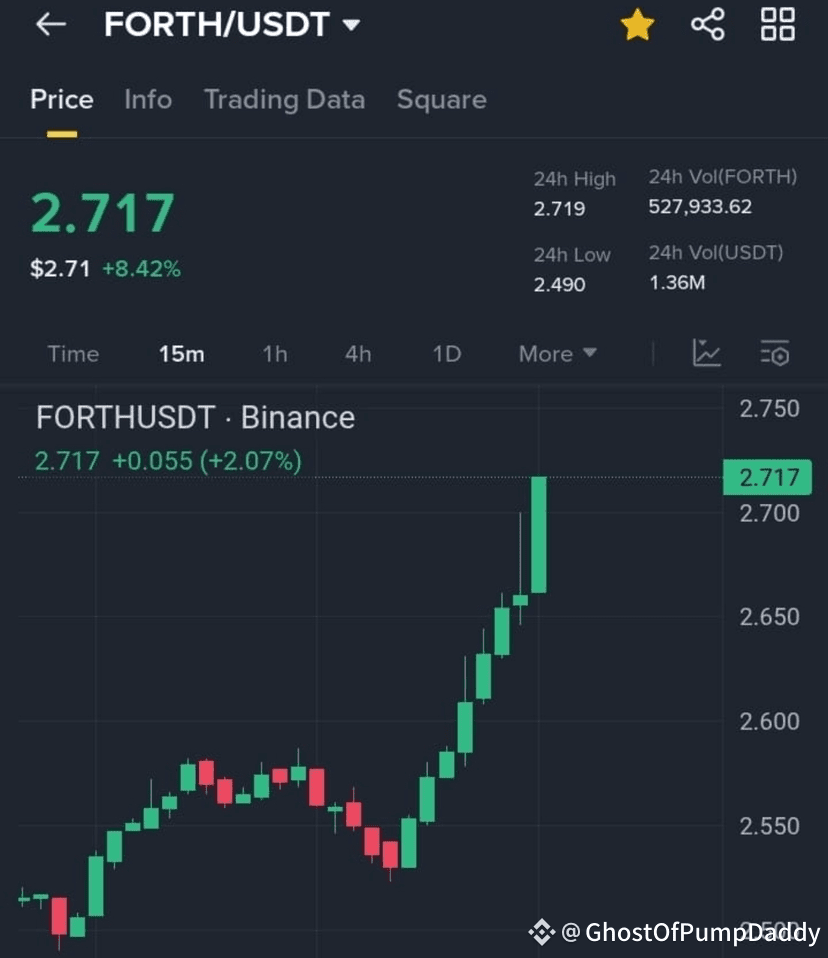
Task: Click the Binance logo watermark icon
Action: pyautogui.click(x=541, y=932)
